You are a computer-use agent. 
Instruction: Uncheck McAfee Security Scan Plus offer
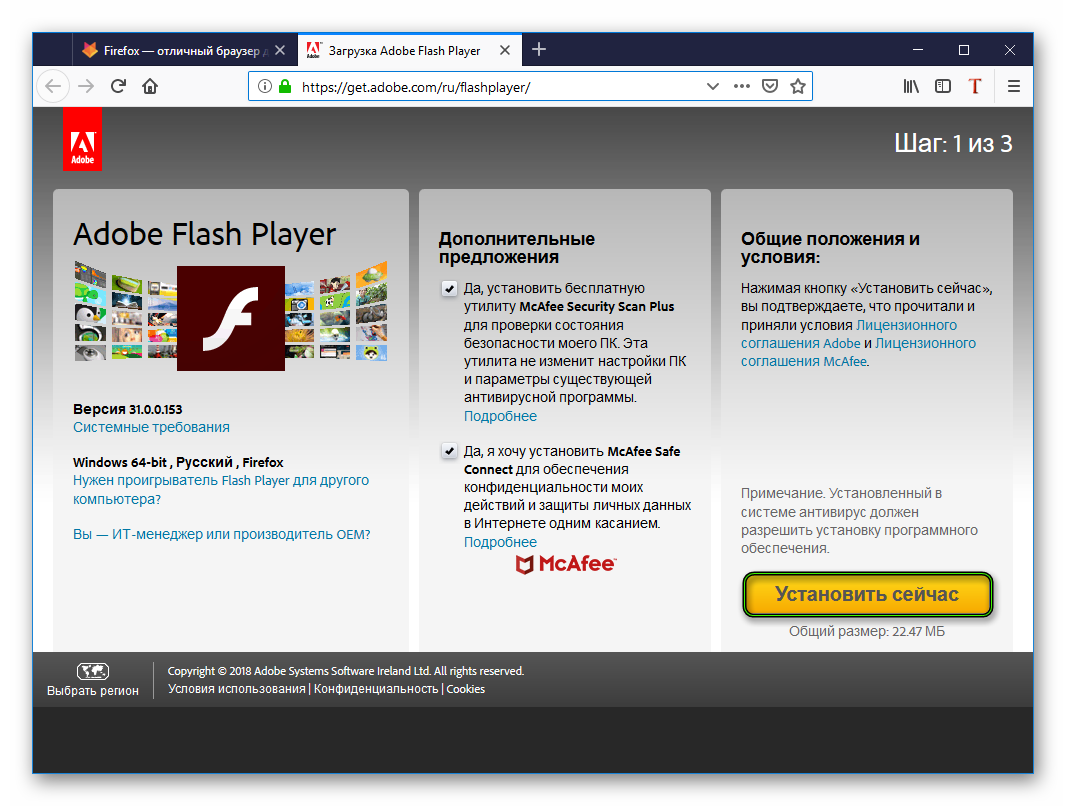pyautogui.click(x=449, y=289)
